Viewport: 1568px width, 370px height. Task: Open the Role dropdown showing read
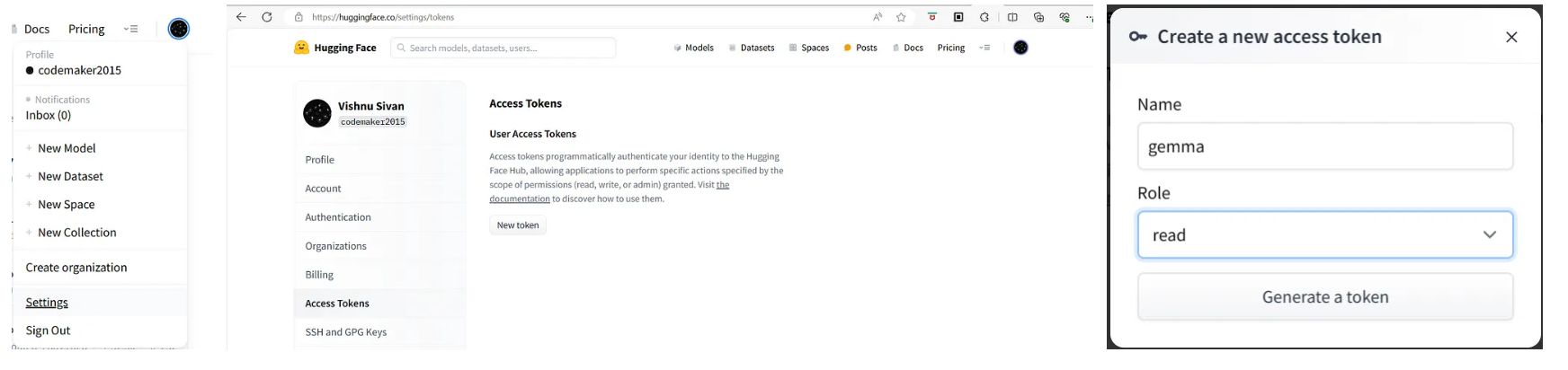pyautogui.click(x=1325, y=234)
